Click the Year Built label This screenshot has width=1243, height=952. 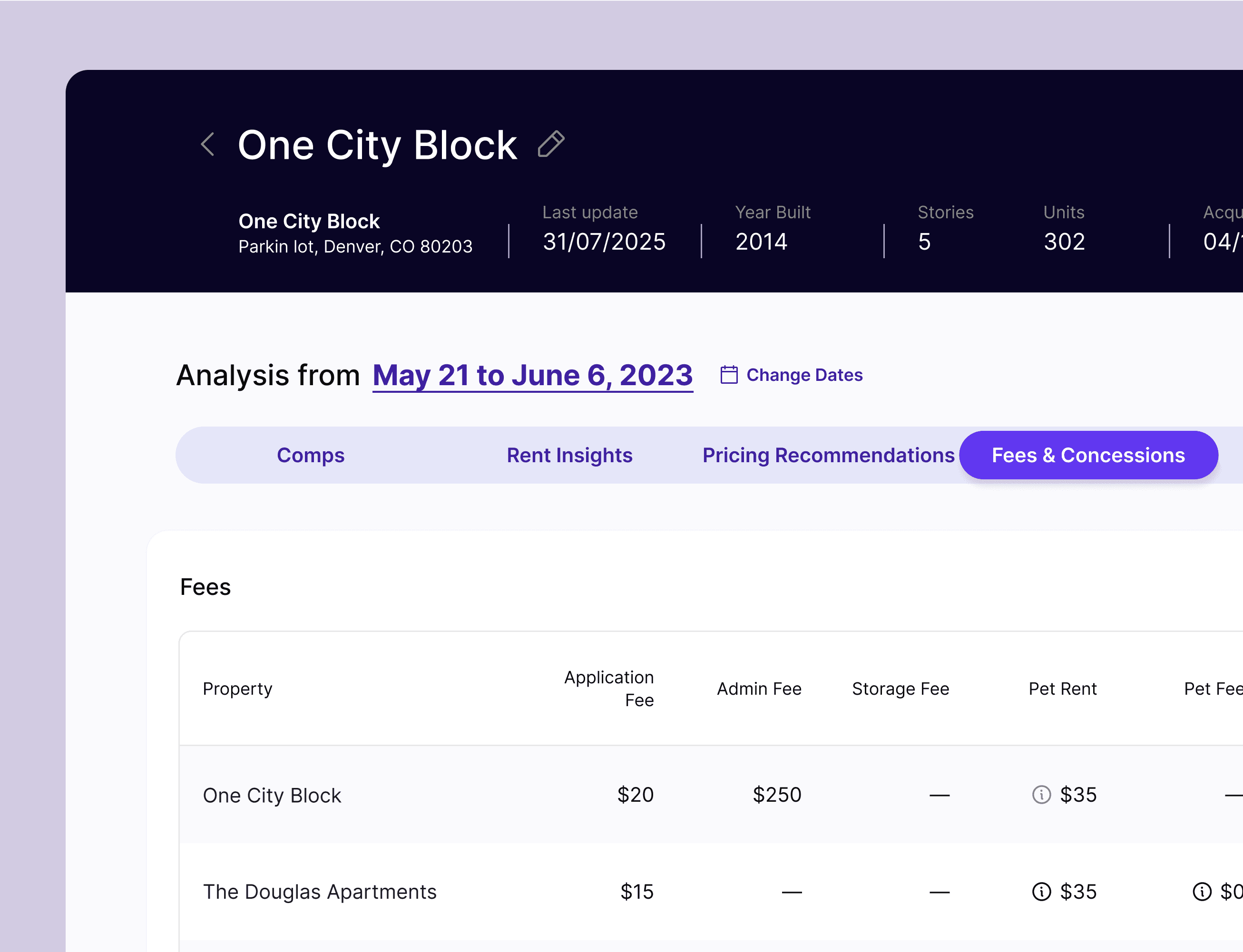tap(773, 212)
